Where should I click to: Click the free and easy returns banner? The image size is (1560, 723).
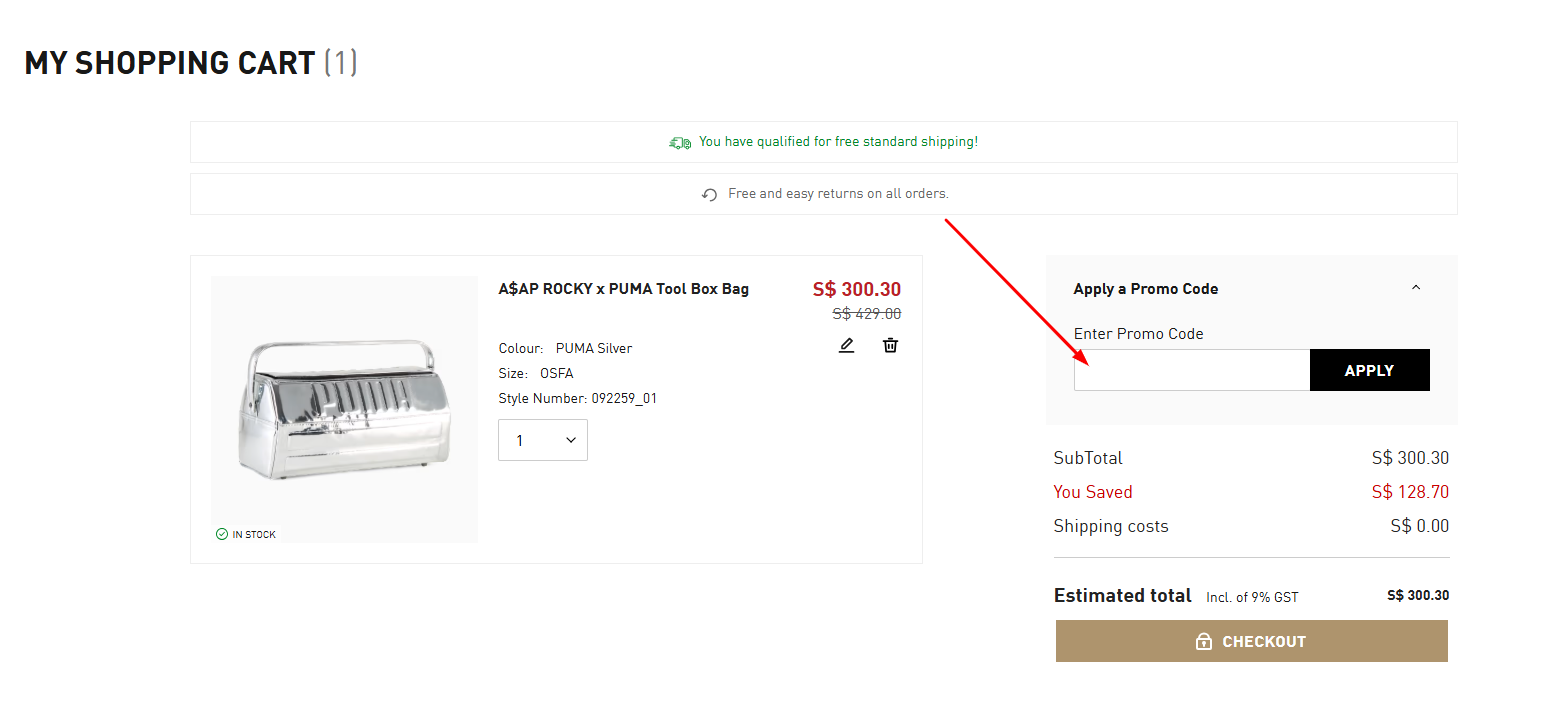[838, 194]
